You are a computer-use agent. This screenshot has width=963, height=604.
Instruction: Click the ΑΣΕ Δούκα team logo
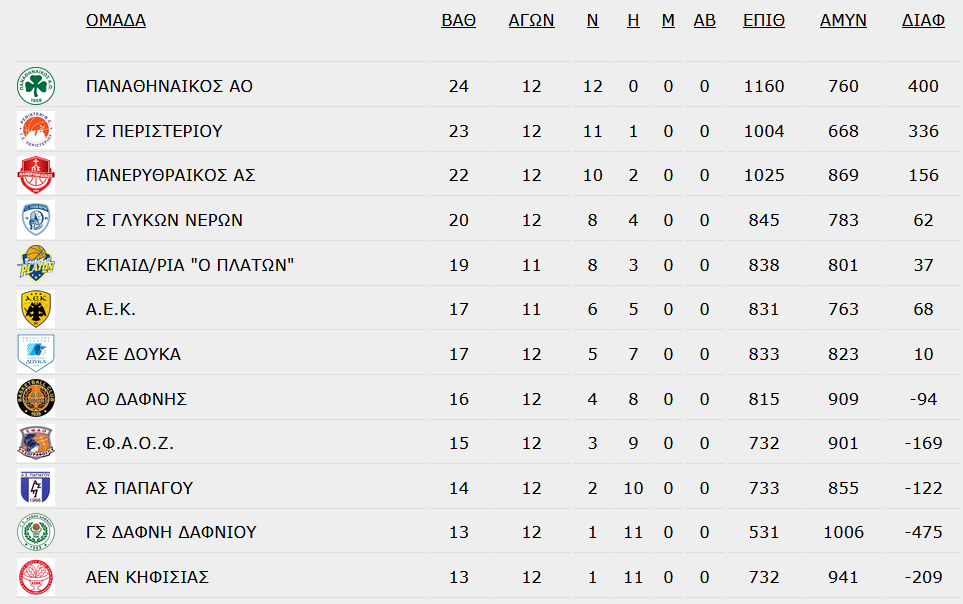(x=36, y=353)
